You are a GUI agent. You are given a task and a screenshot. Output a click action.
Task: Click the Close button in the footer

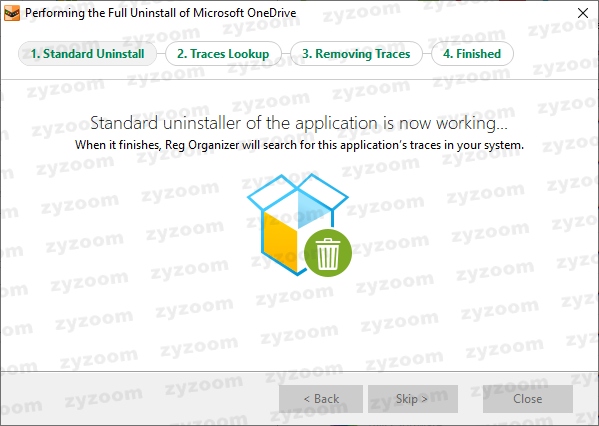coord(528,399)
